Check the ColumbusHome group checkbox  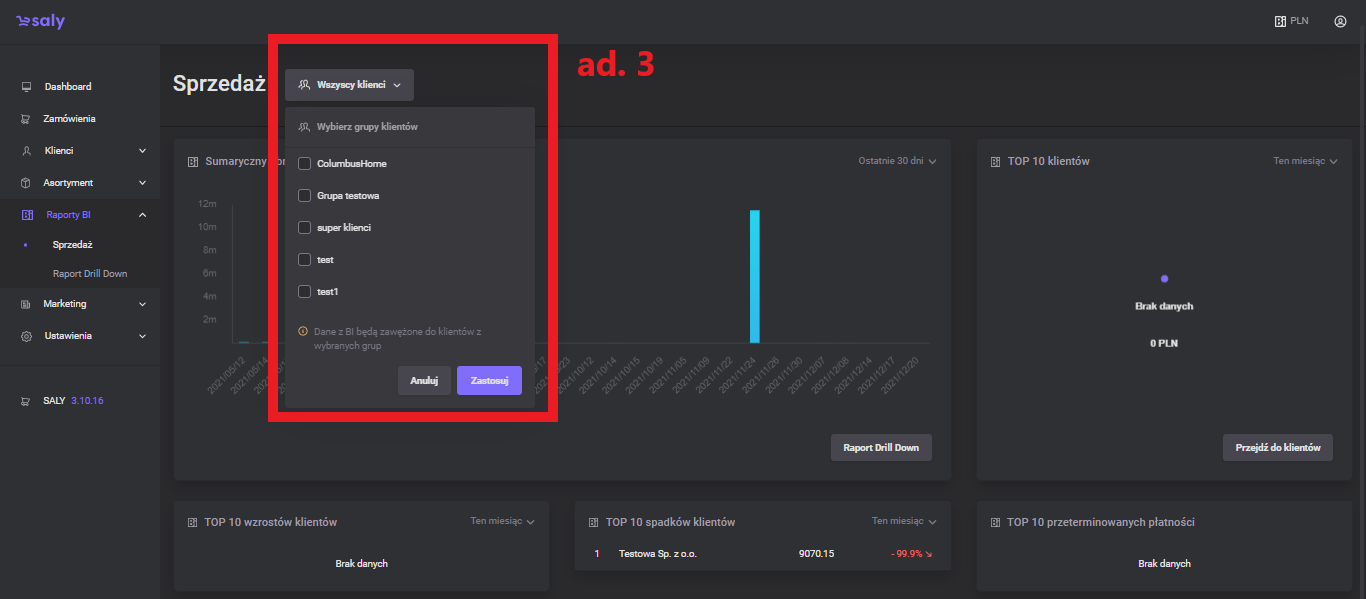[x=305, y=163]
